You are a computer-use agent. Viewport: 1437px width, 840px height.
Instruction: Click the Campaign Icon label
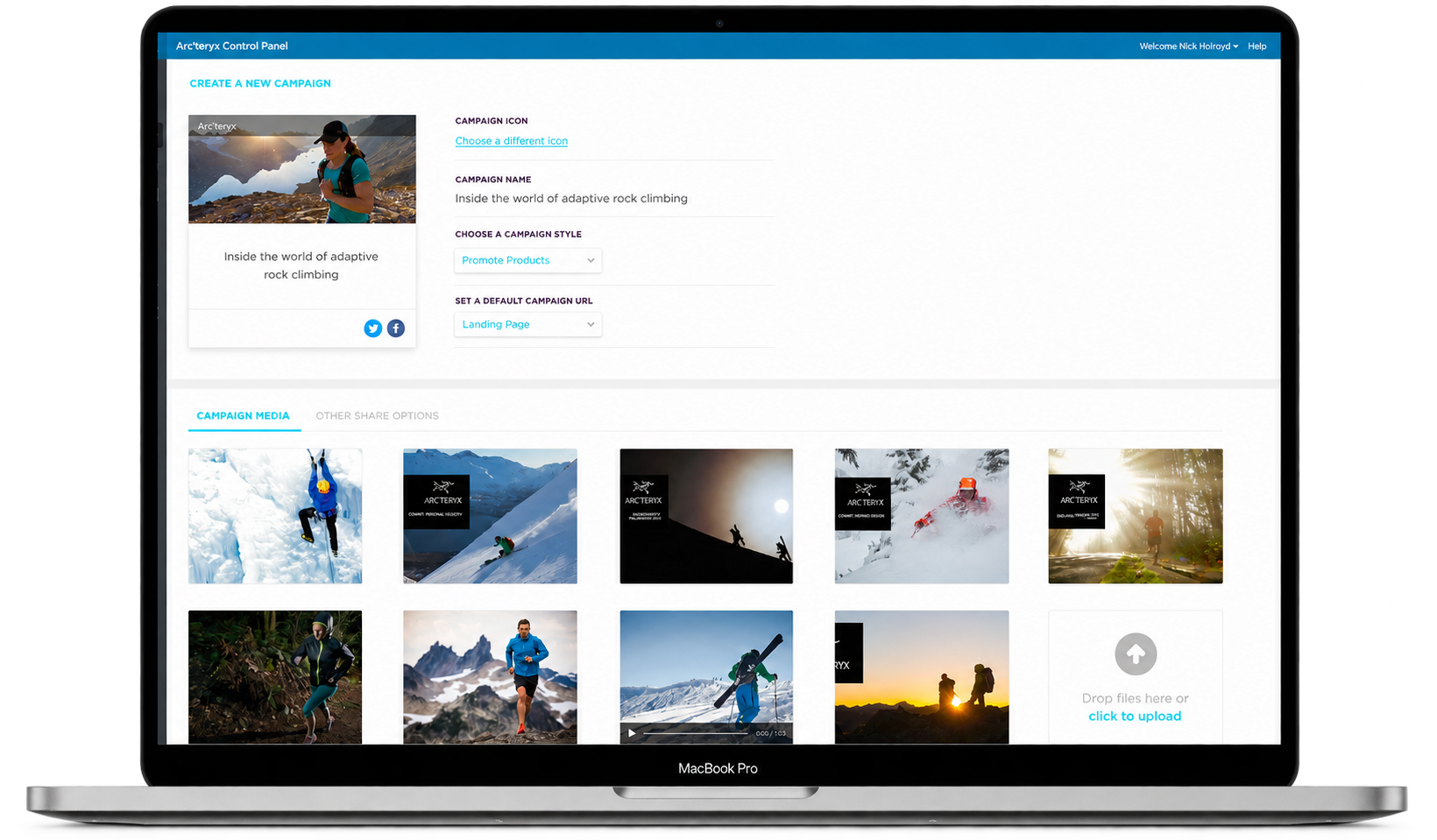492,121
